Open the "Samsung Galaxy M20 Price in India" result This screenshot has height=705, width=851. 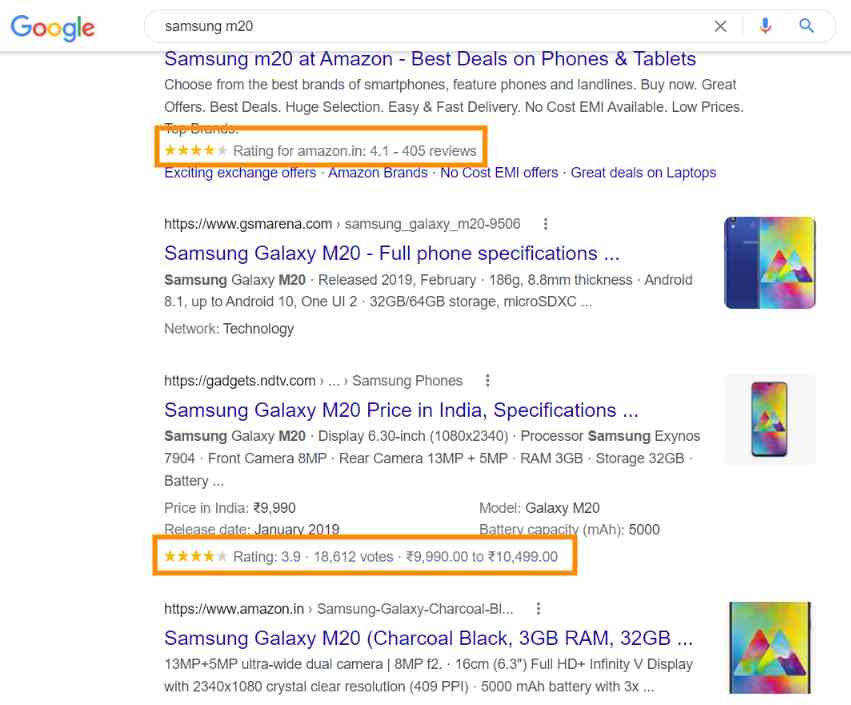tap(400, 410)
